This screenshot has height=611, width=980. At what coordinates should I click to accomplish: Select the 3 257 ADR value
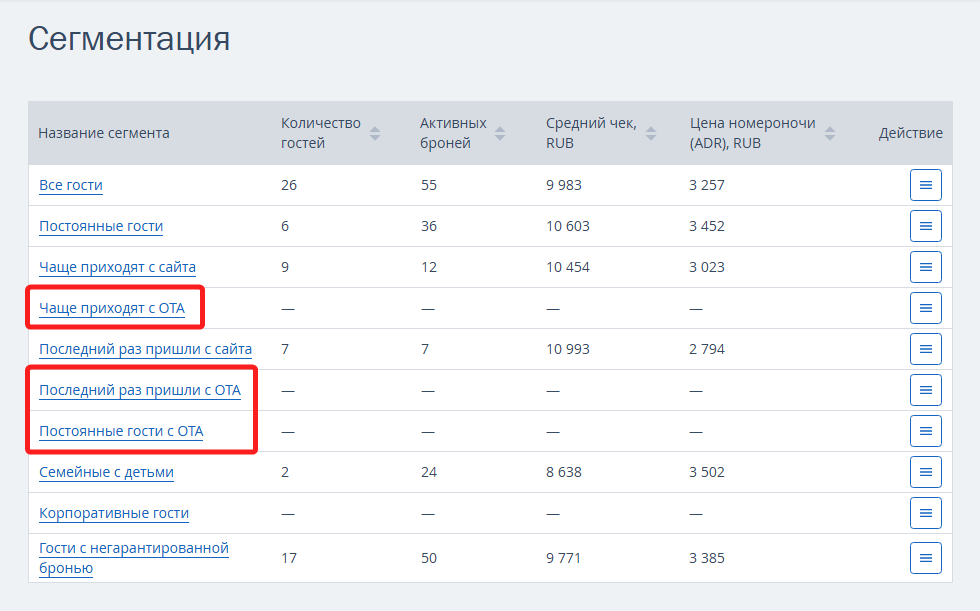(707, 185)
